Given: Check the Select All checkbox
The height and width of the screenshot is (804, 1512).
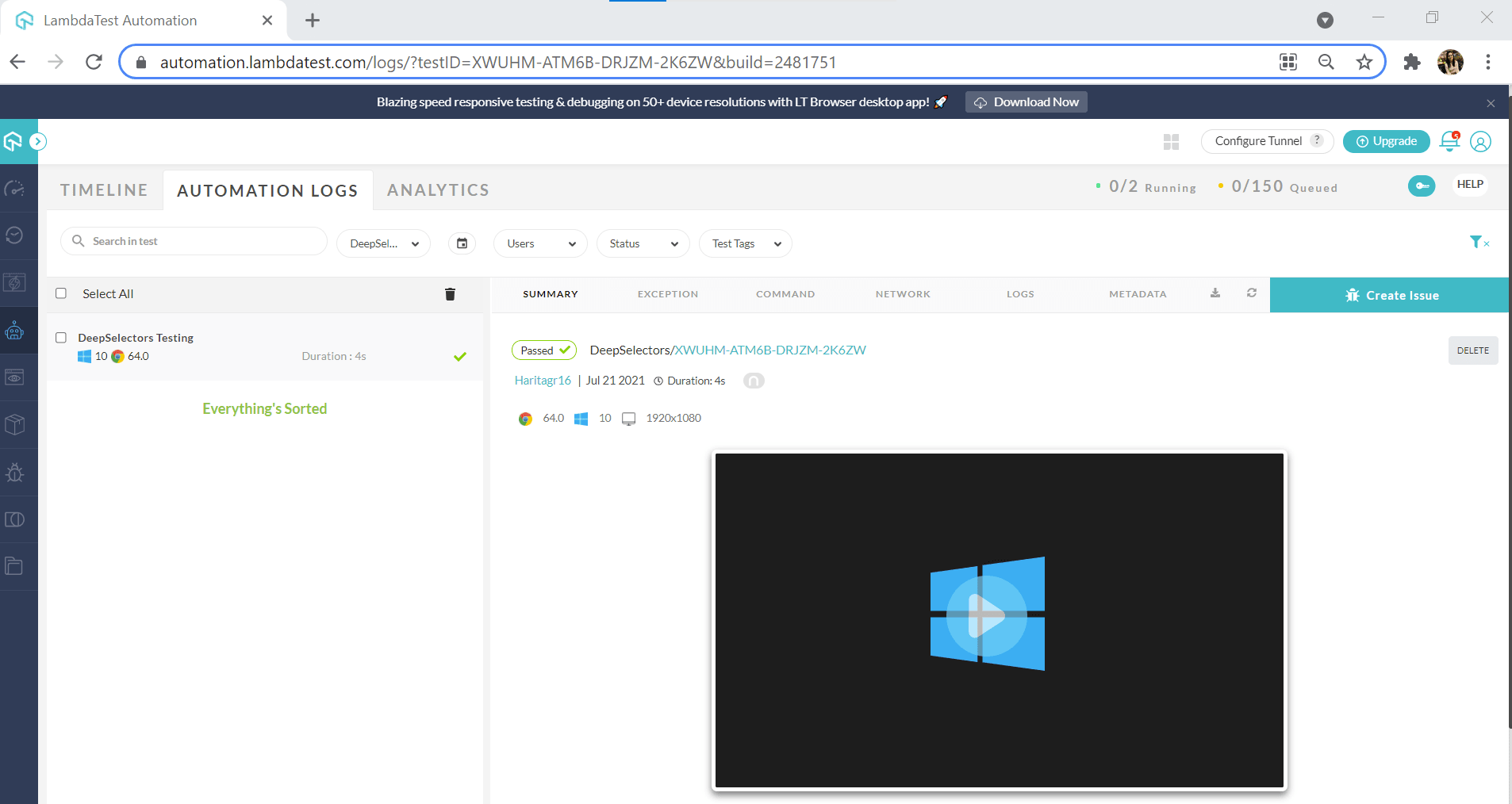Looking at the screenshot, I should [x=61, y=293].
